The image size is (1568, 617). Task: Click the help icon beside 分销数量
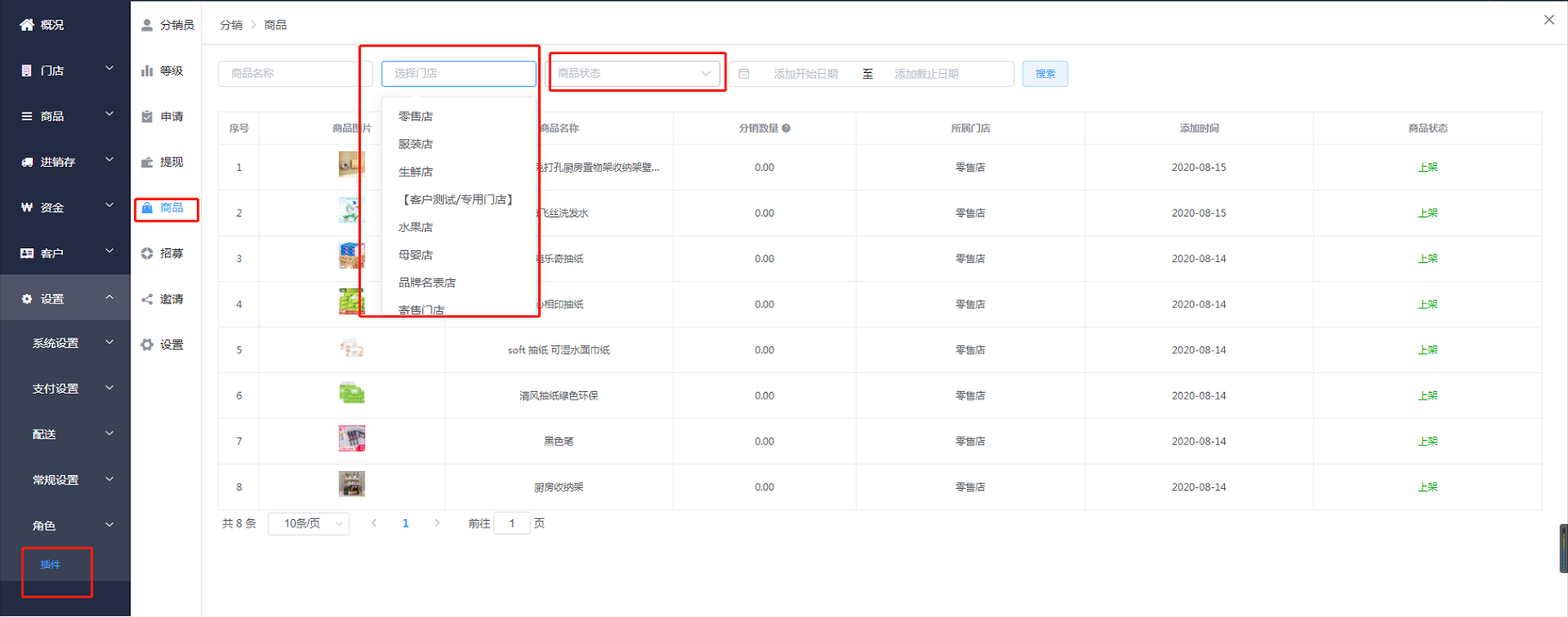click(786, 128)
